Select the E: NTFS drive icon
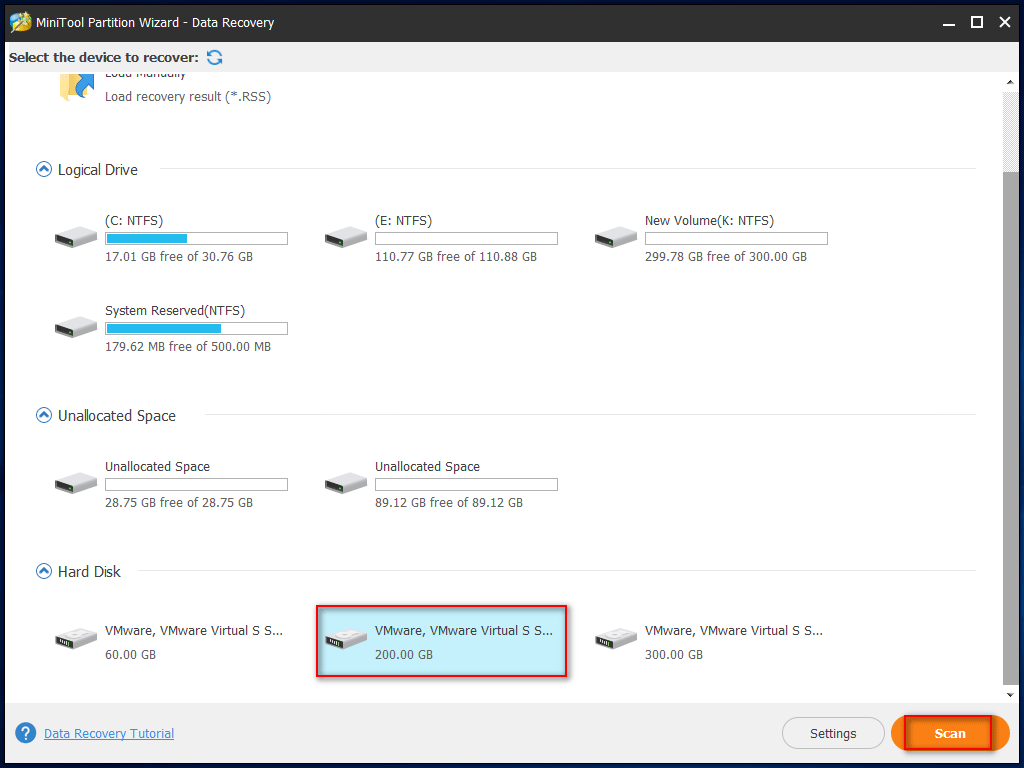The height and width of the screenshot is (768, 1024). coord(345,236)
